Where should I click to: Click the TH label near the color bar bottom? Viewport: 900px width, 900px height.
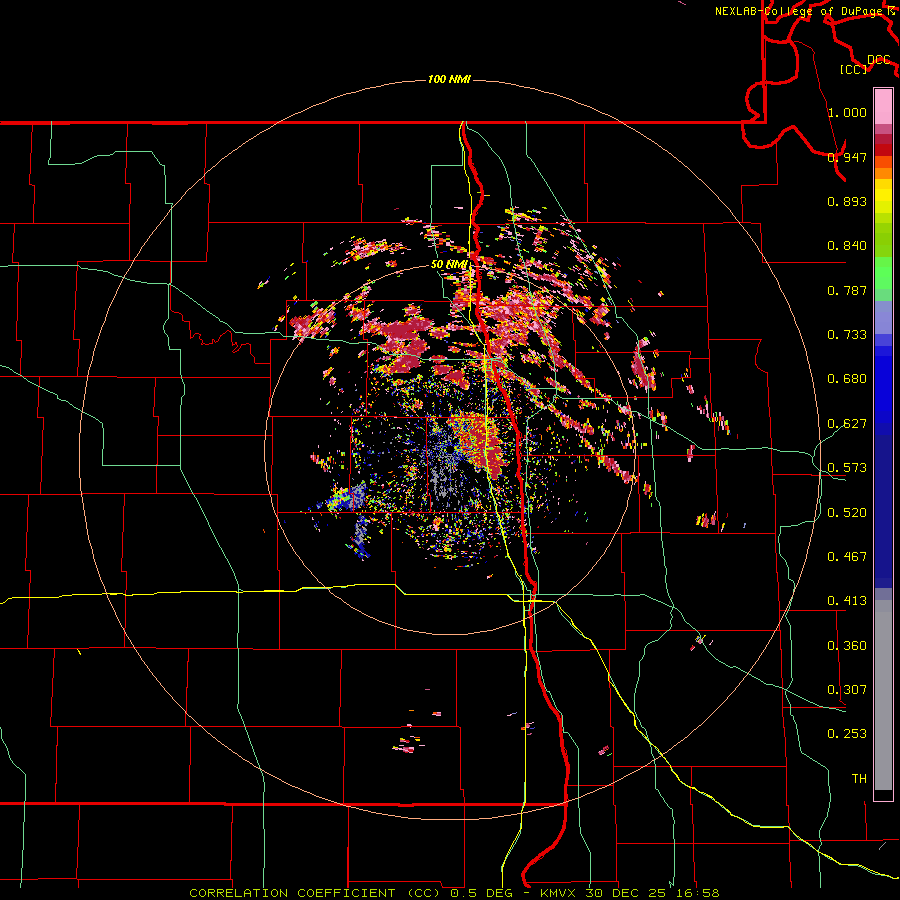(859, 779)
